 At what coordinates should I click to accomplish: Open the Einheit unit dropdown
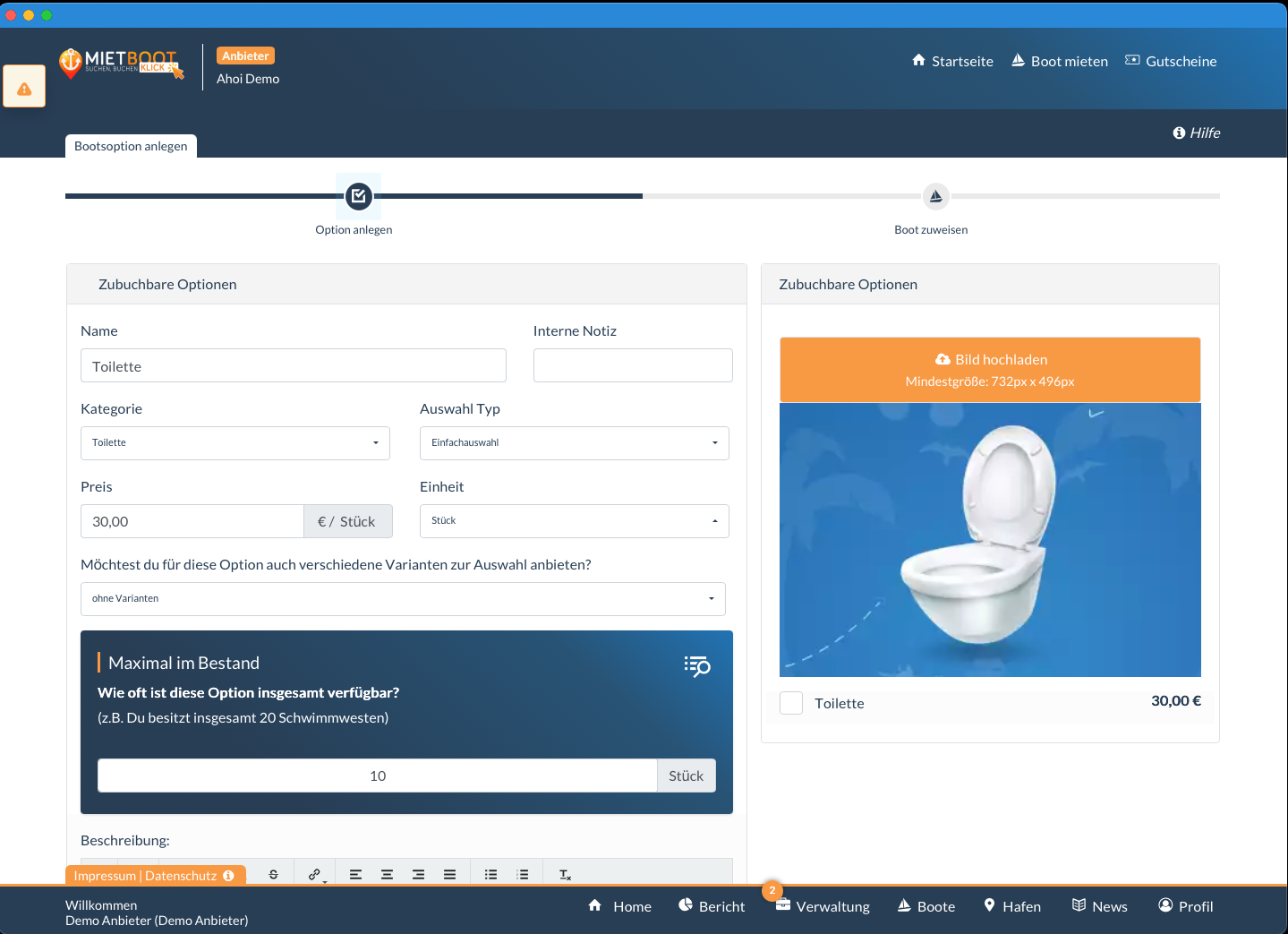click(x=574, y=521)
